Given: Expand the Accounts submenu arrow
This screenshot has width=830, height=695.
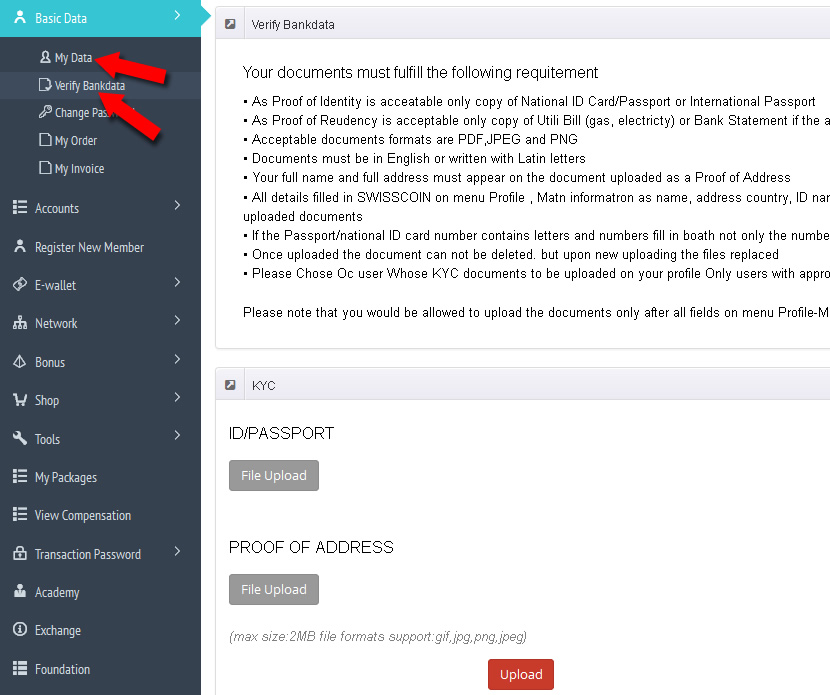Looking at the screenshot, I should [177, 206].
